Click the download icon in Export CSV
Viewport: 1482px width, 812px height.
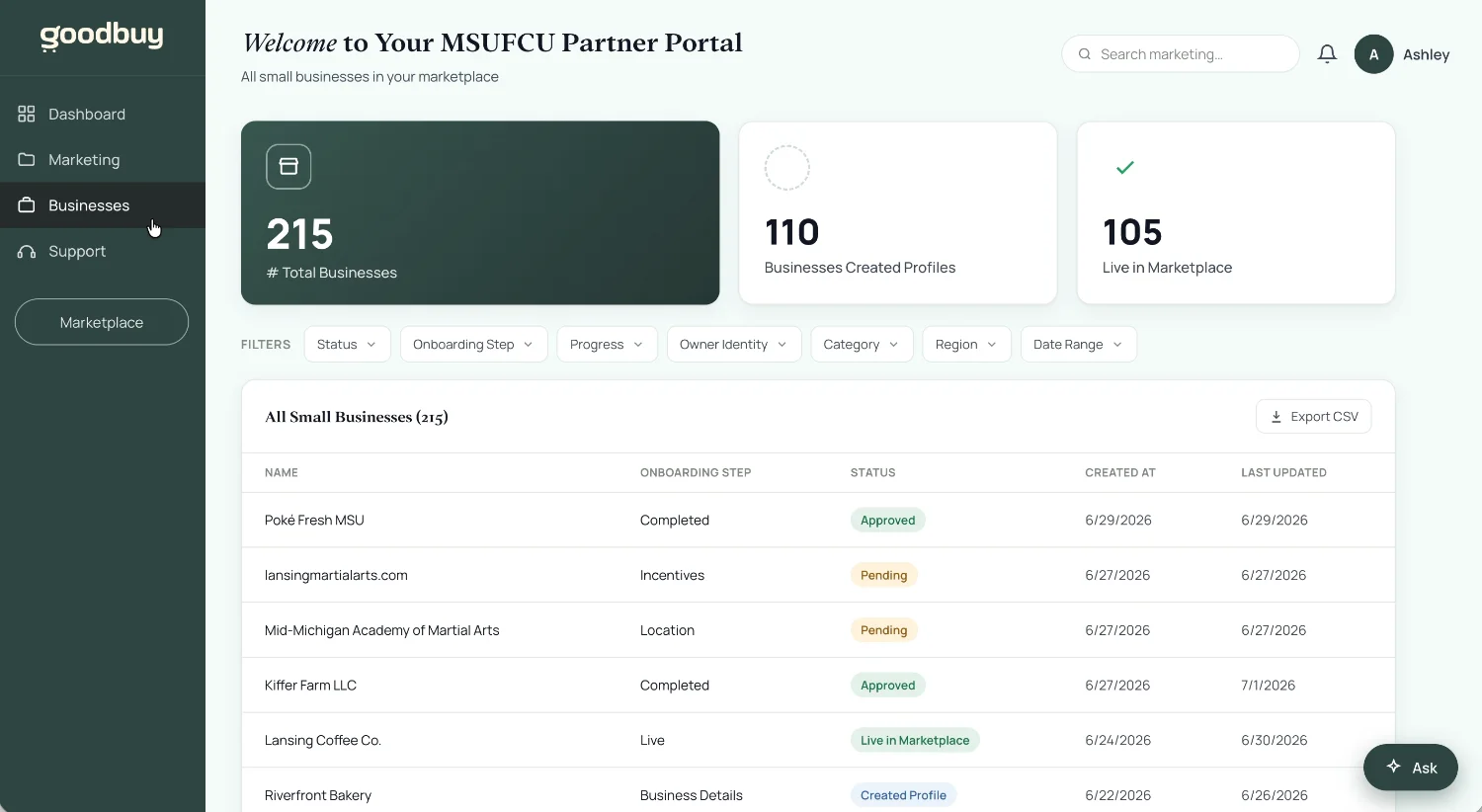pos(1276,417)
